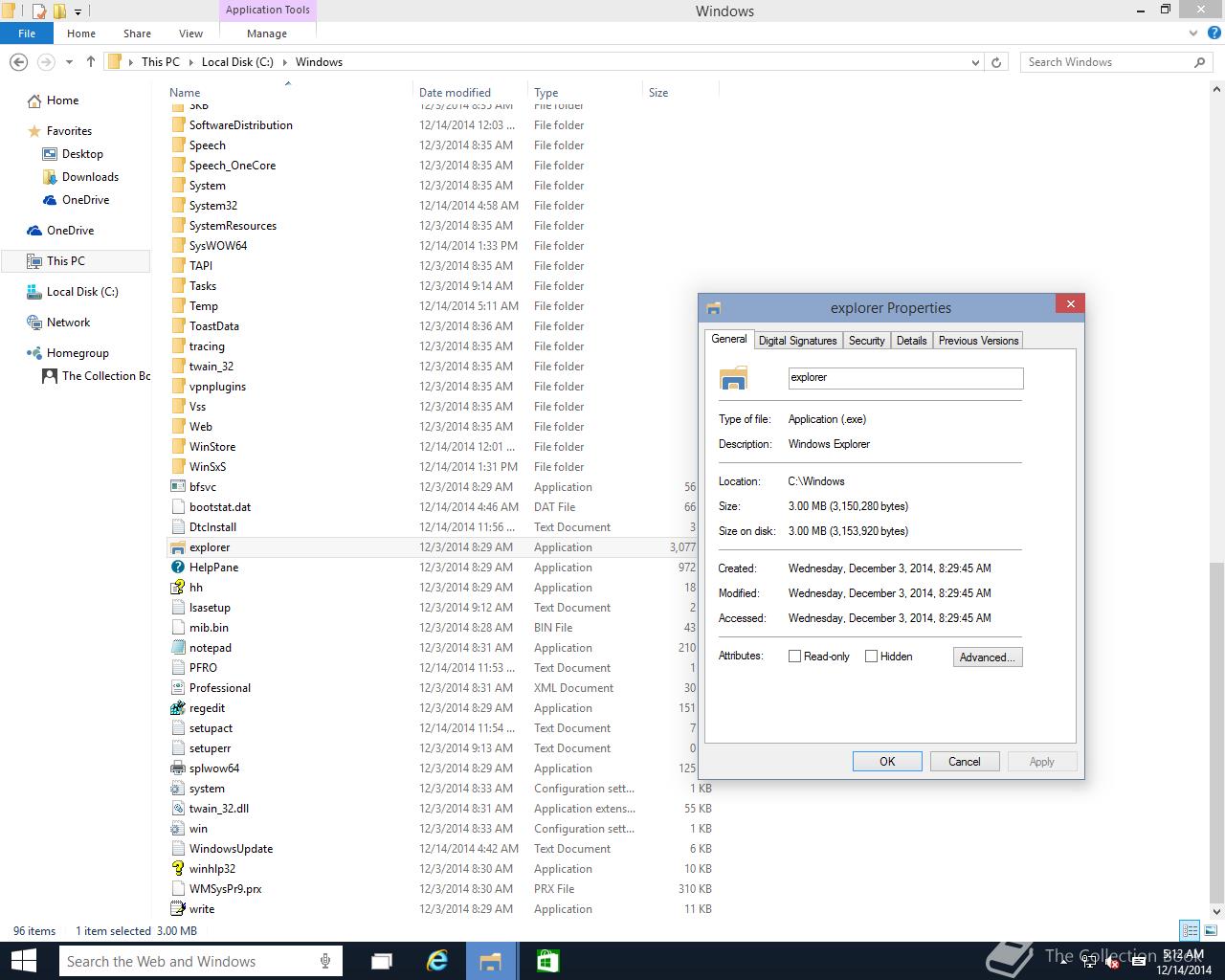Check the Hidden attribute checkbox
This screenshot has width=1225, height=980.
coord(871,657)
